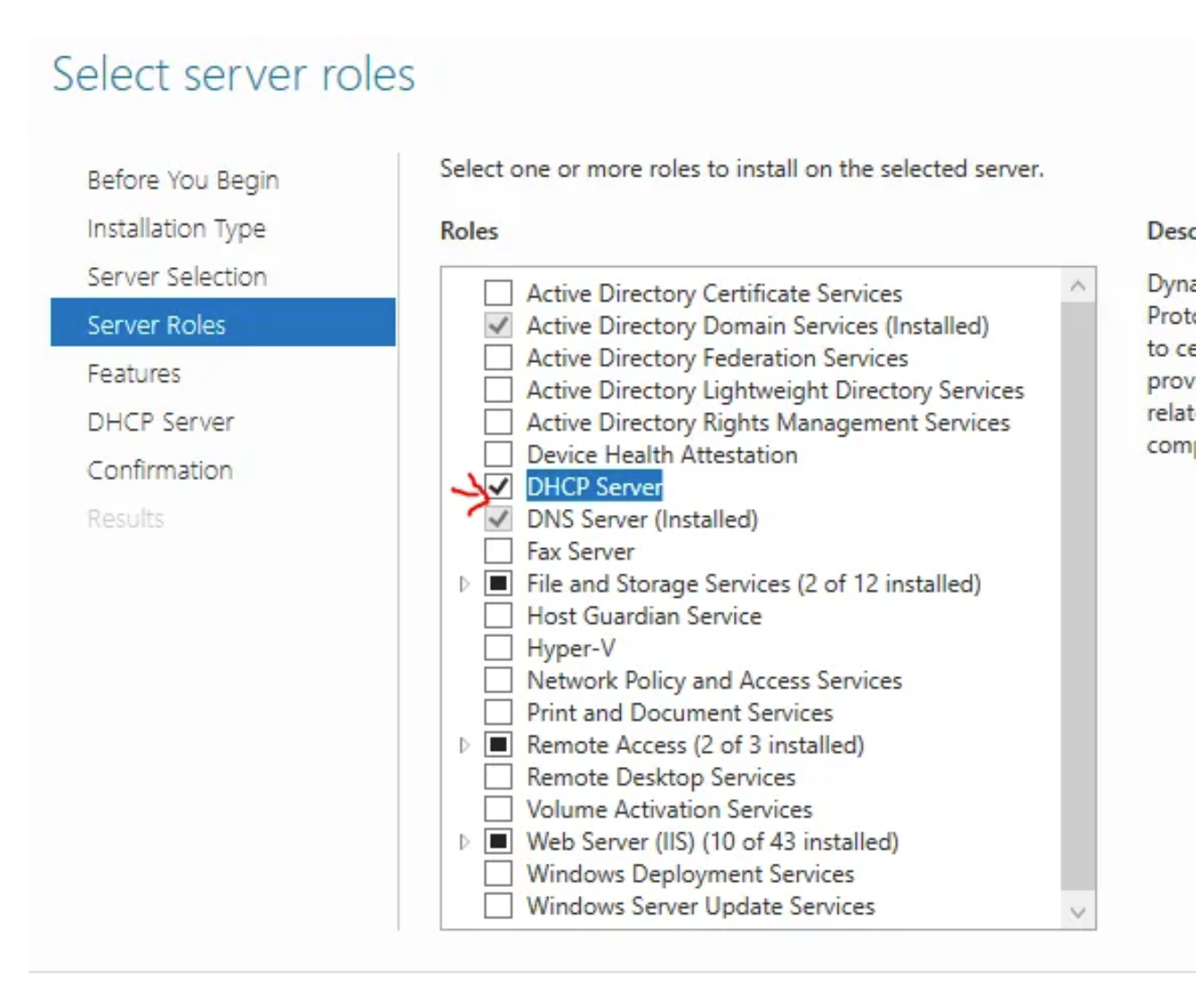The image size is (1204, 999).
Task: Expand Web Server (IIS) role tree
Action: coord(464,842)
